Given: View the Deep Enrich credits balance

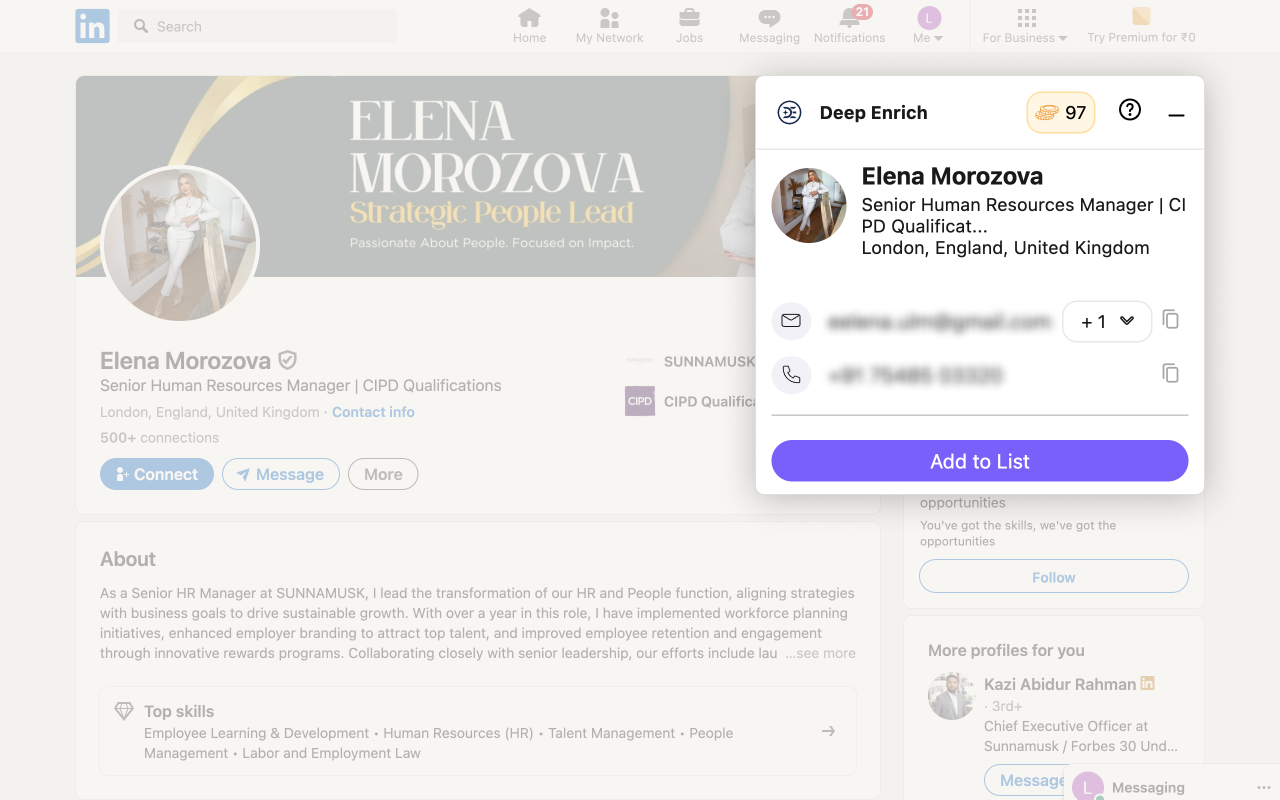Looking at the screenshot, I should coord(1061,113).
